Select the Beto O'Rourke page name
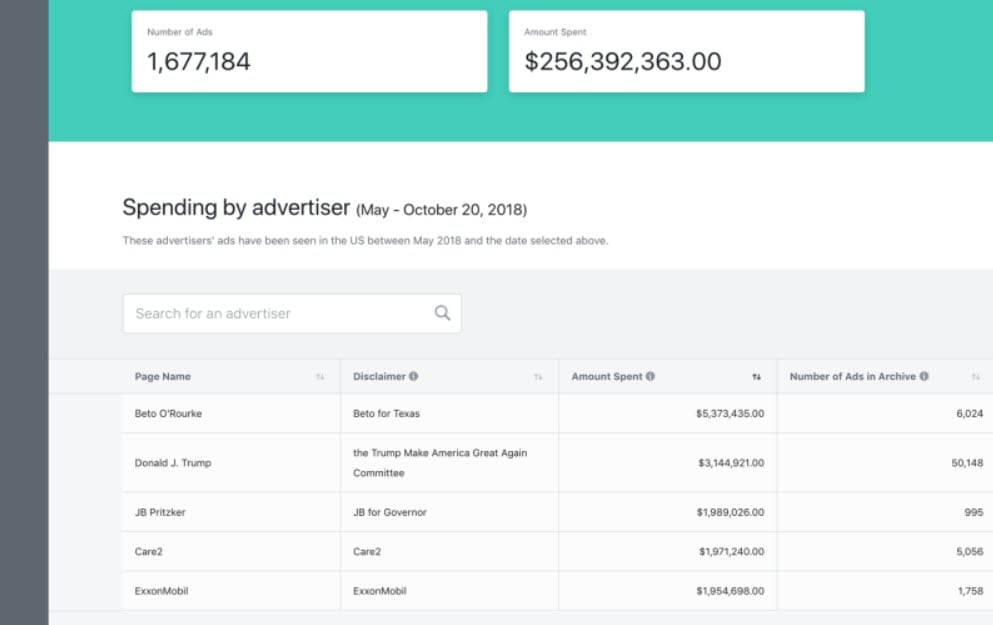 (168, 414)
